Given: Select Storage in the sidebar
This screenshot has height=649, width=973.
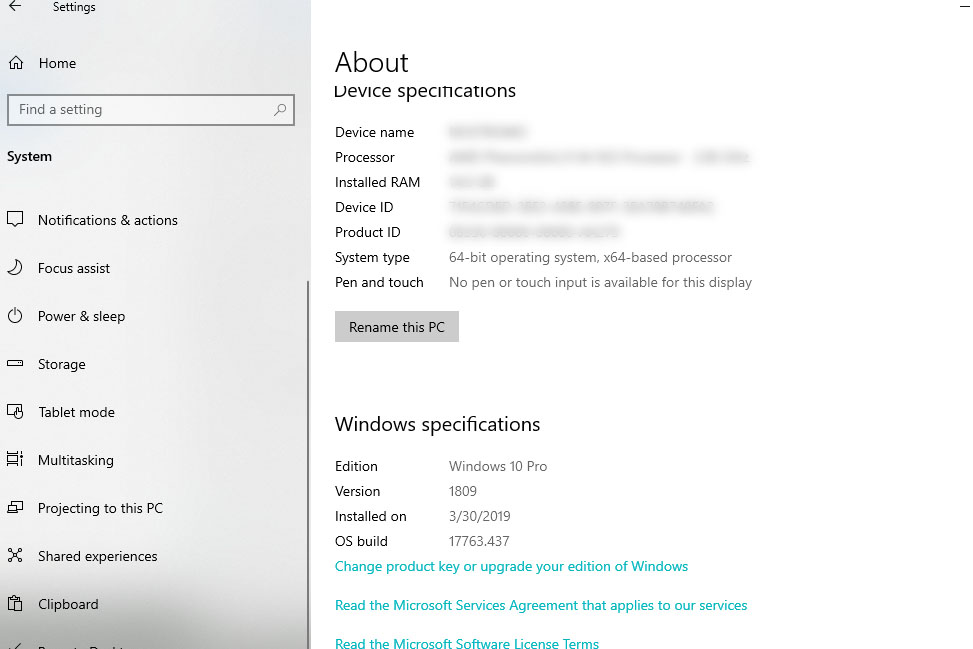Looking at the screenshot, I should [61, 364].
